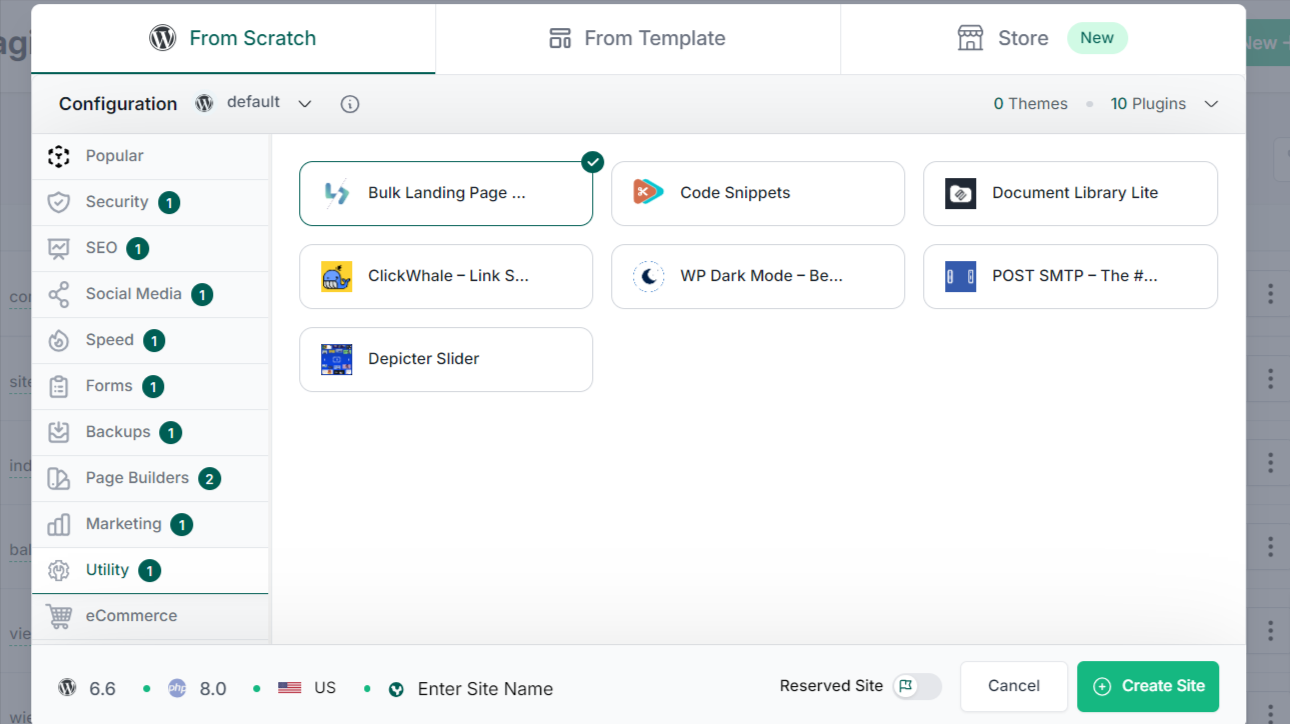Open the Forms category

click(x=150, y=386)
